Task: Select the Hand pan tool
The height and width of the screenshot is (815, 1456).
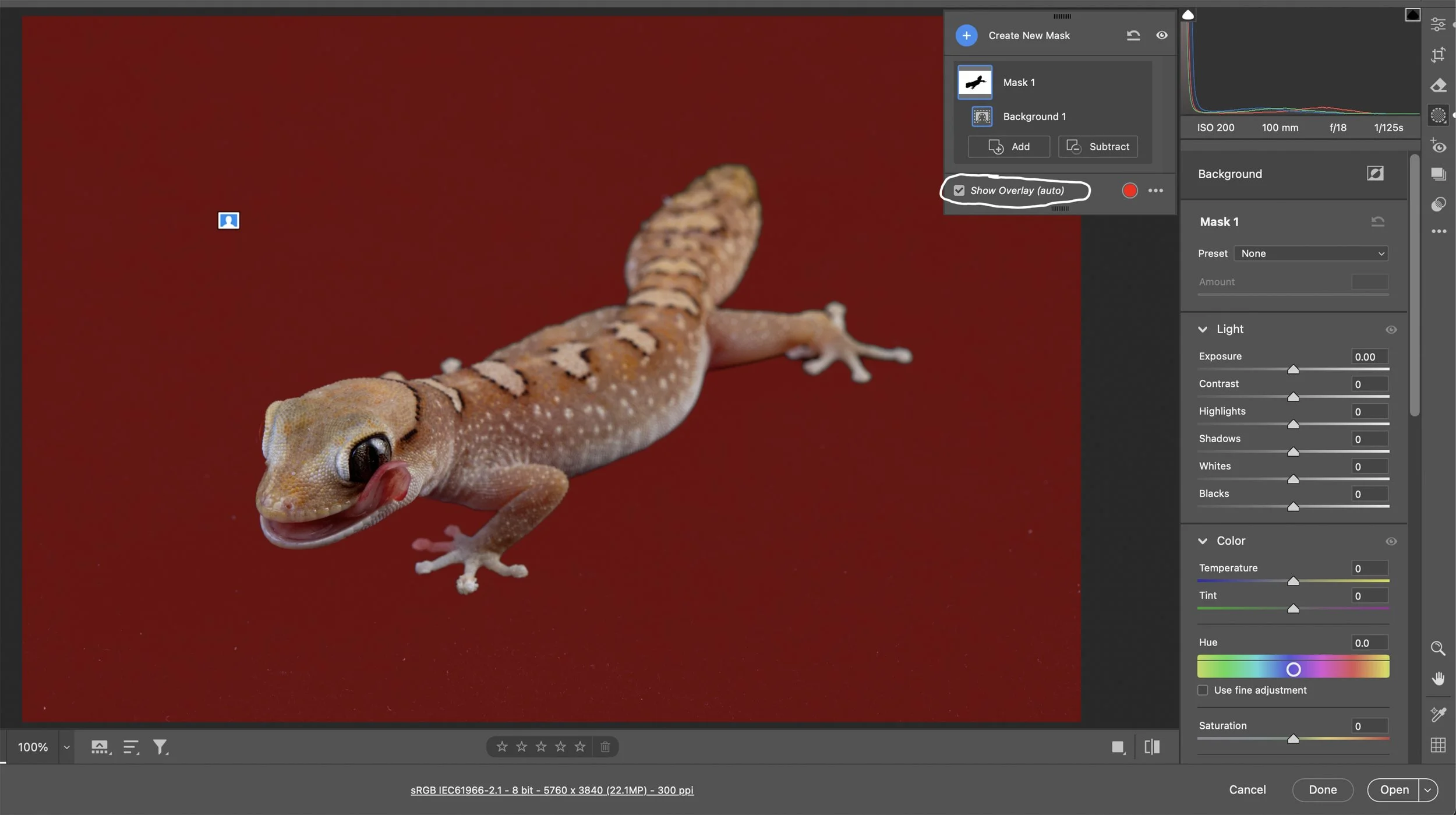Action: (x=1438, y=679)
